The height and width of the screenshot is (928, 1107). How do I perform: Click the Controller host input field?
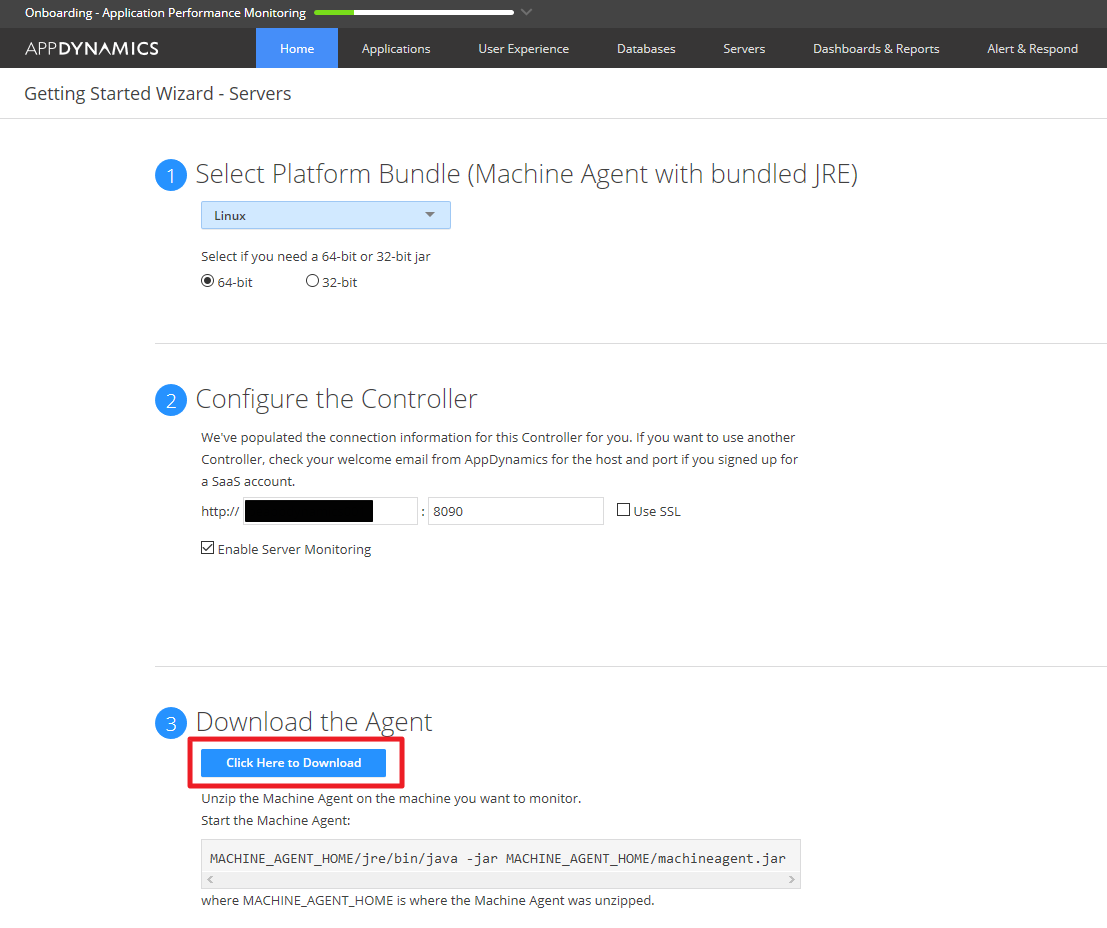(330, 511)
